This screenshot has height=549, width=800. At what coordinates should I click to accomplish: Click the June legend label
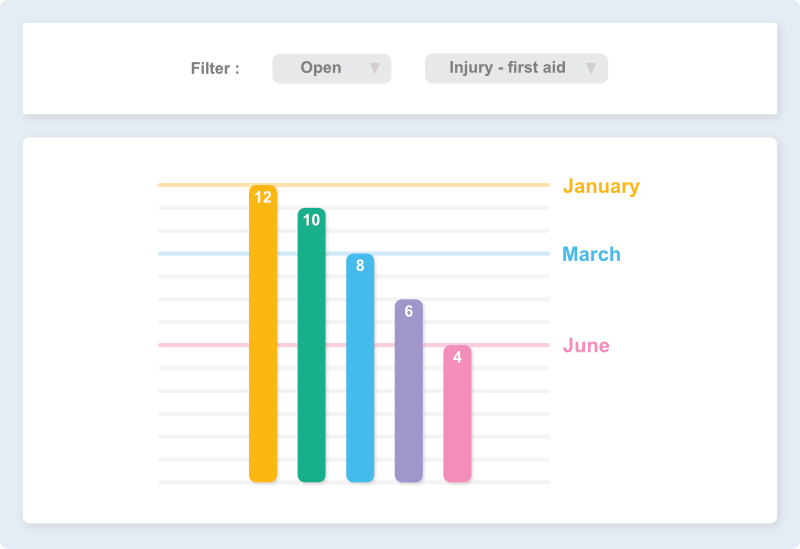click(x=586, y=346)
